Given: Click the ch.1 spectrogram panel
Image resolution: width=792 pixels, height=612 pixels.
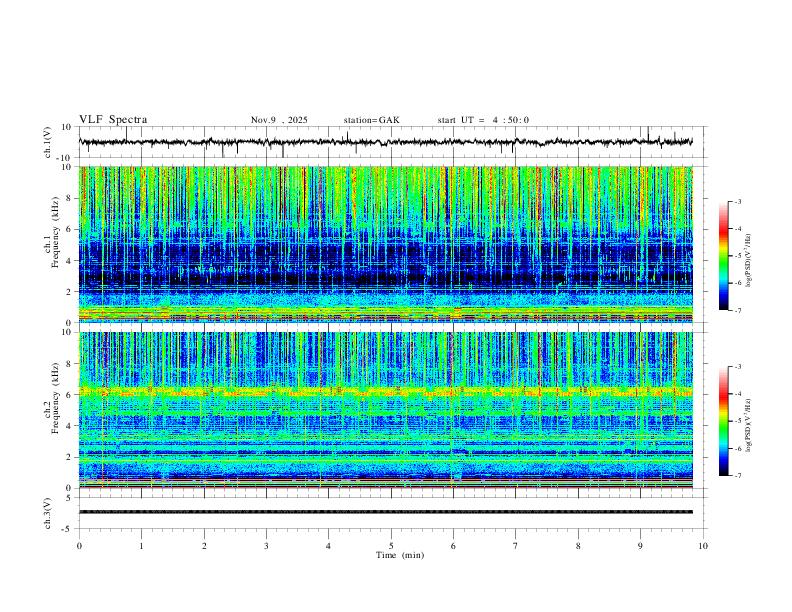Looking at the screenshot, I should coord(385,244).
